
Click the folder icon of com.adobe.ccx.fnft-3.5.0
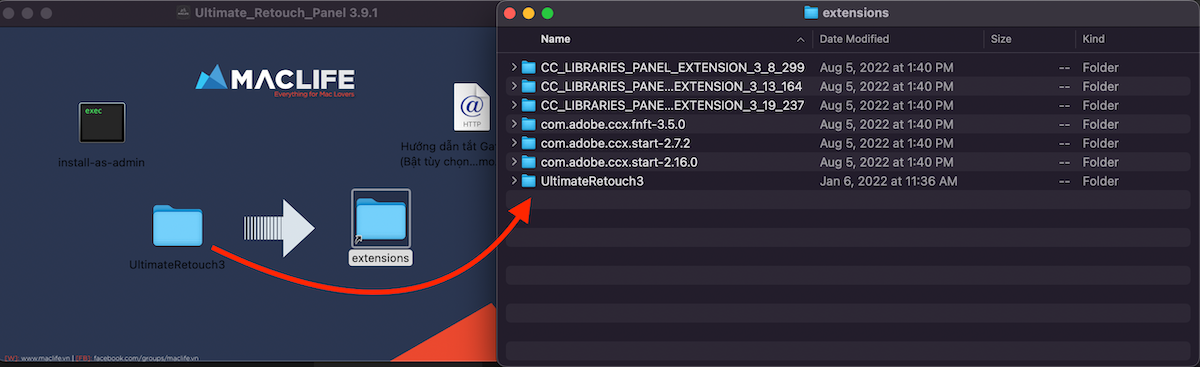point(529,124)
